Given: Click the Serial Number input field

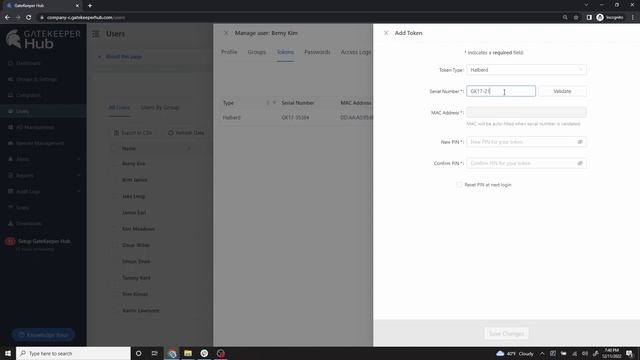Looking at the screenshot, I should pos(501,91).
